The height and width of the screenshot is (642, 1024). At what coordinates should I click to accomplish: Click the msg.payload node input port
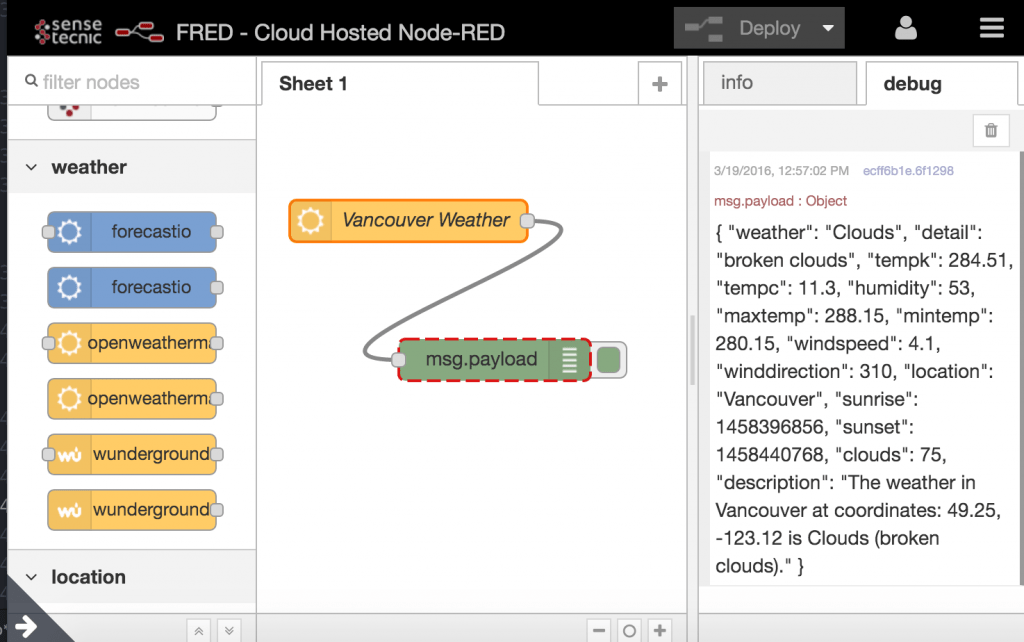398,359
